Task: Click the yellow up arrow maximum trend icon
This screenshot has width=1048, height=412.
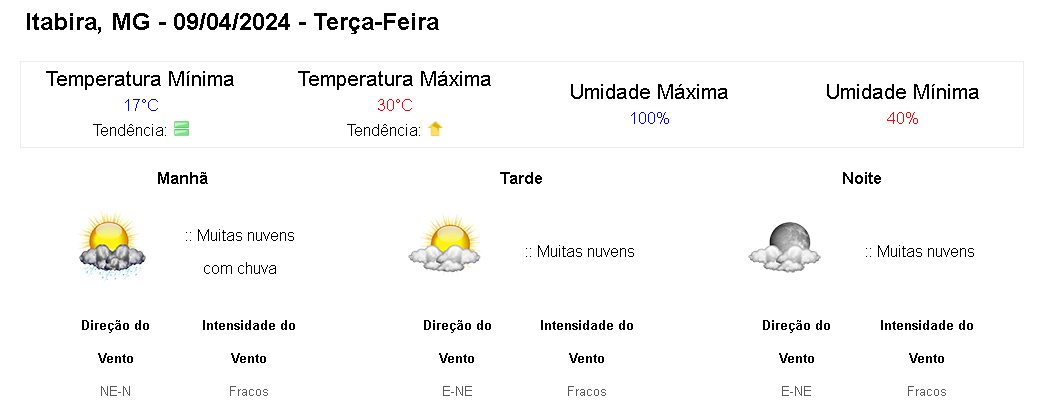Action: coord(435,129)
